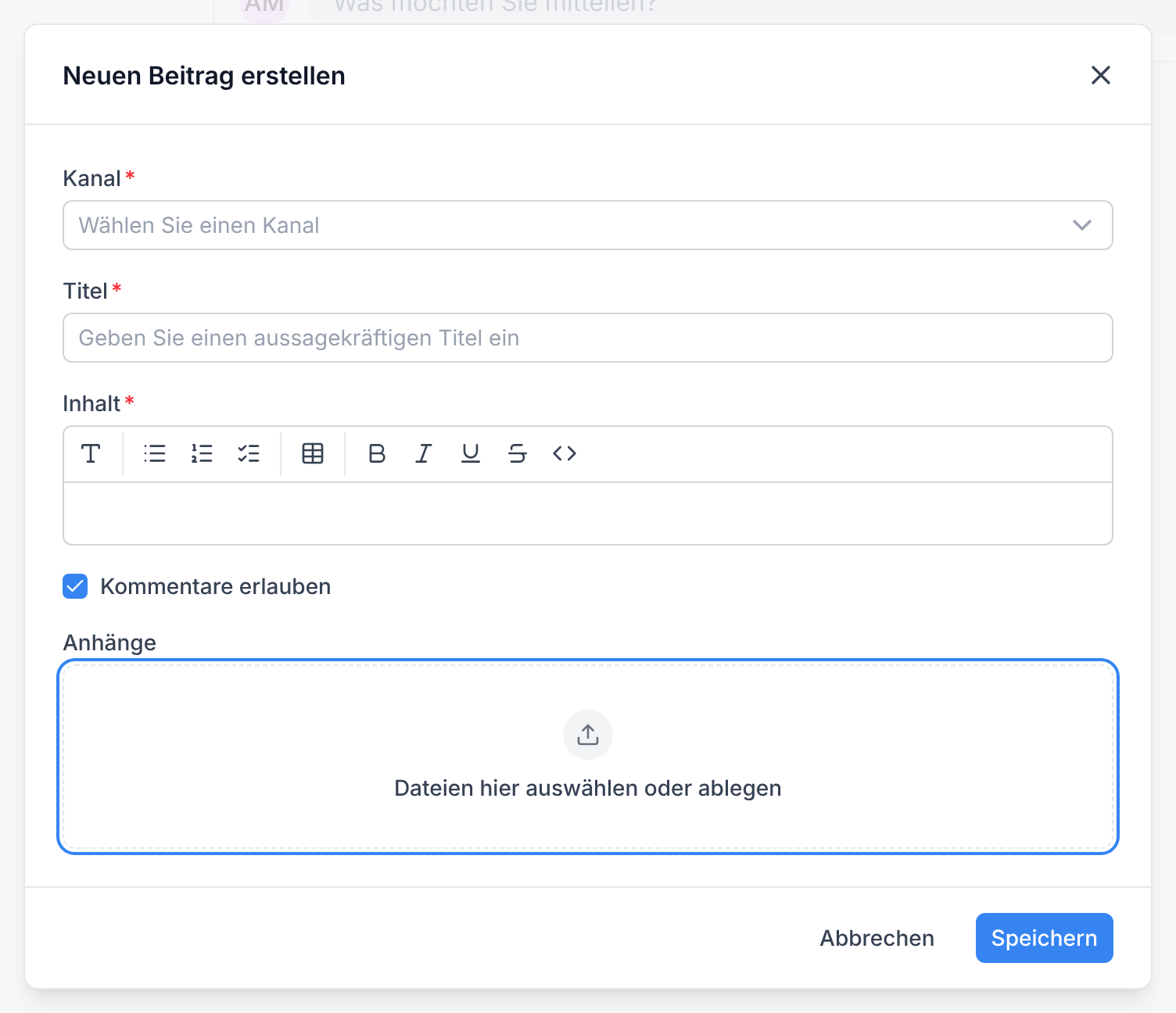Insert a bulleted list

point(155,453)
